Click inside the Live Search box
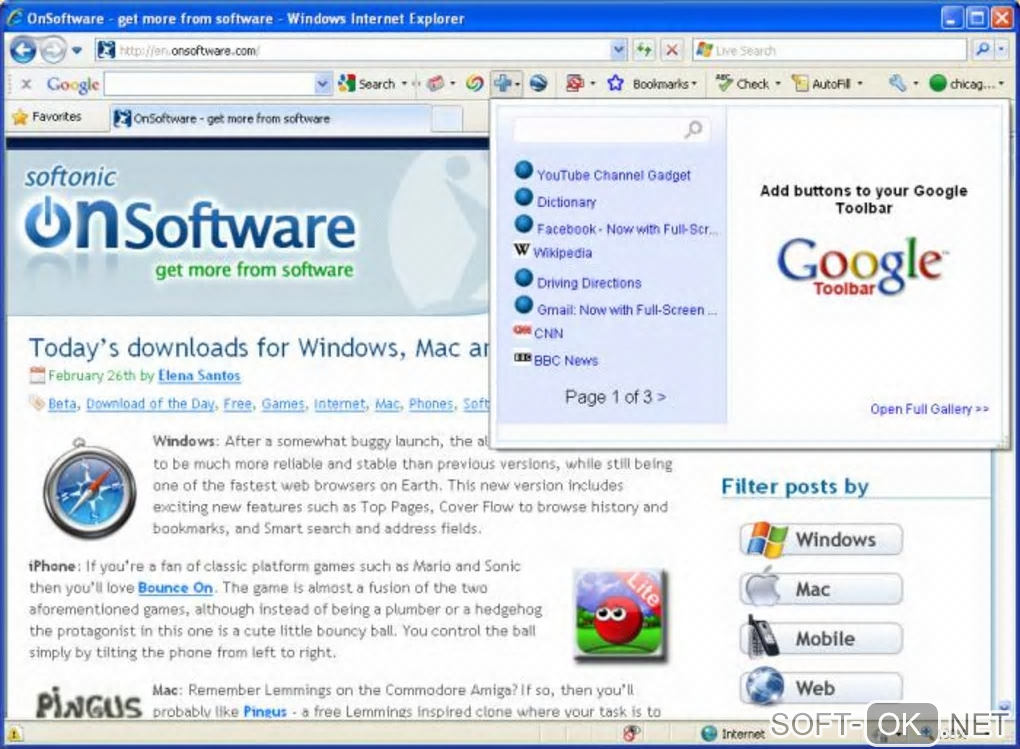This screenshot has height=749, width=1020. [x=829, y=50]
